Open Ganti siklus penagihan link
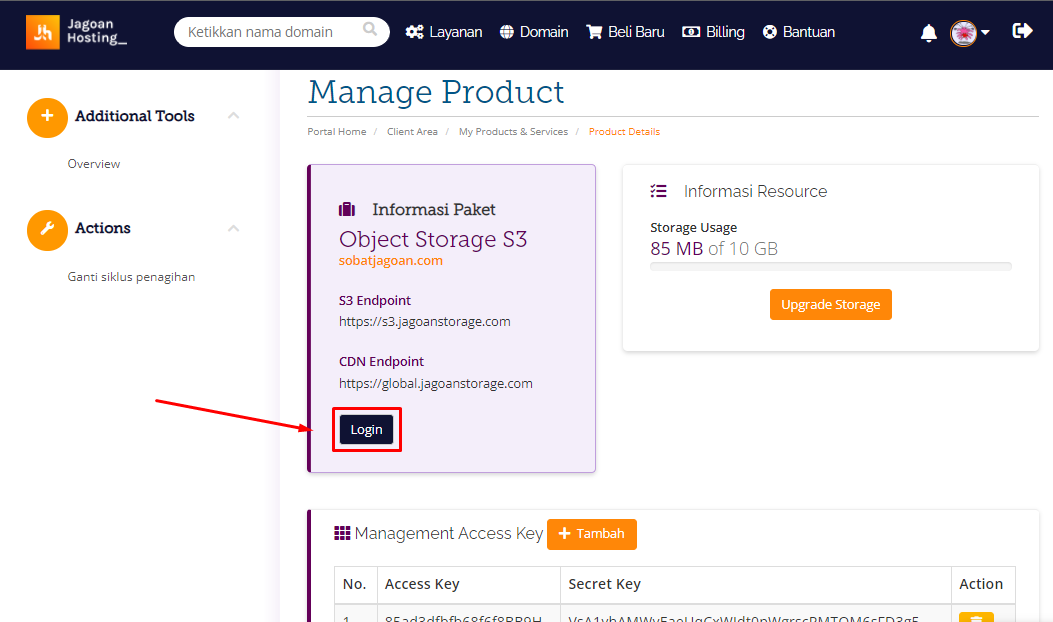 pyautogui.click(x=131, y=277)
